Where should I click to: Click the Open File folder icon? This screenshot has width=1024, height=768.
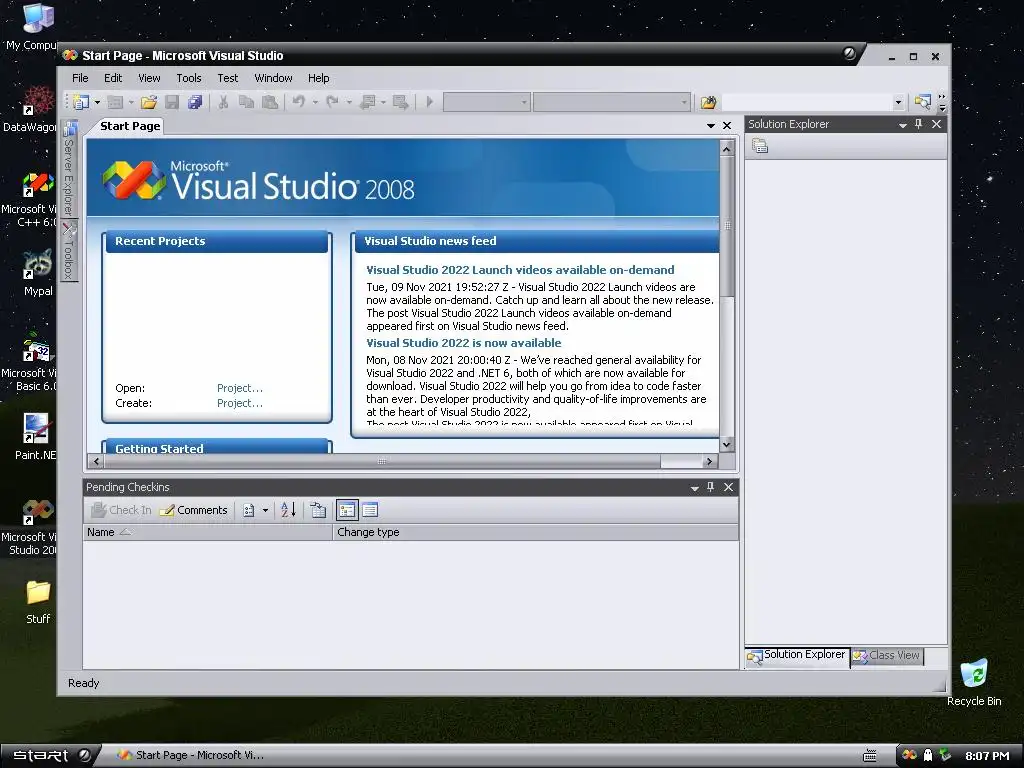(148, 102)
